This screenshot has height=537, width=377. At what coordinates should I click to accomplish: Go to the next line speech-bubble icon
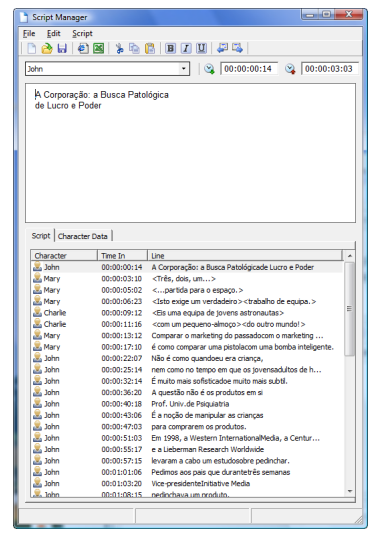click(237, 48)
